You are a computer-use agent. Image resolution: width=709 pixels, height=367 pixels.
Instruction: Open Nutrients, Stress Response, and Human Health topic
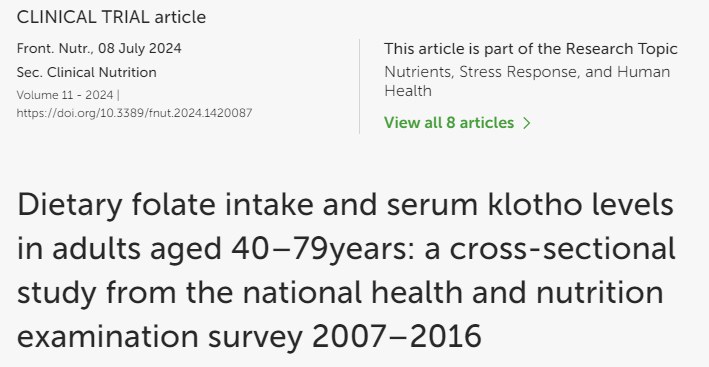coord(527,81)
